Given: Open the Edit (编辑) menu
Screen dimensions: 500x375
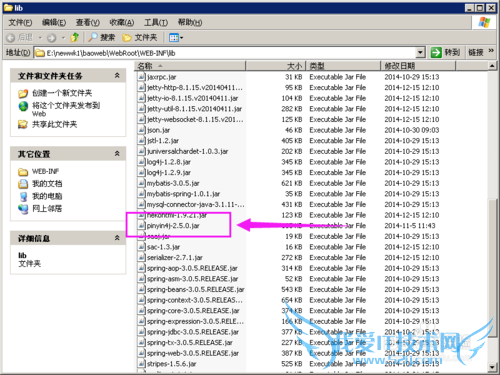Looking at the screenshot, I should click(54, 22).
